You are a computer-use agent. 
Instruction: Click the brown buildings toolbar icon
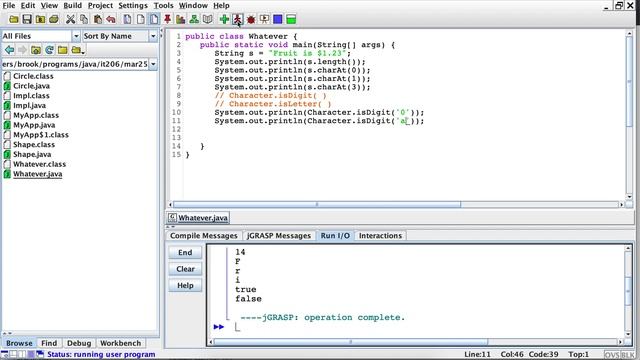181,19
